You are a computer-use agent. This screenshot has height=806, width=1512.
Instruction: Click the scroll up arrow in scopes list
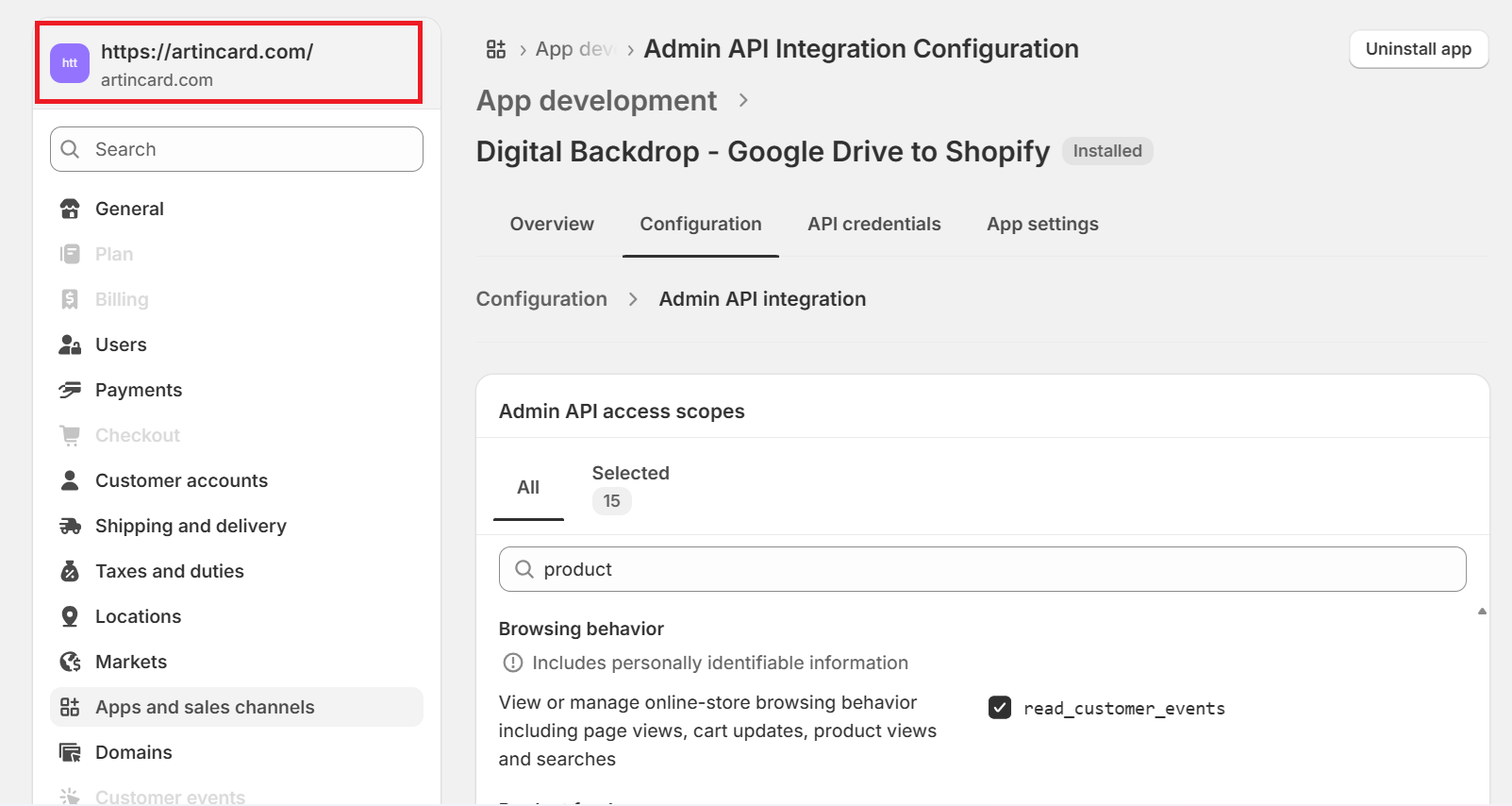(x=1482, y=612)
